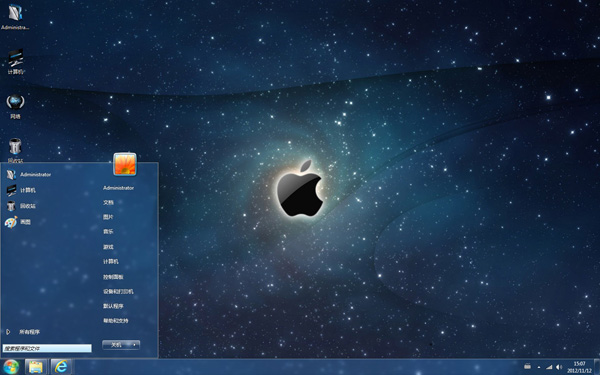Open 控制面板 Control Panel

click(x=113, y=277)
